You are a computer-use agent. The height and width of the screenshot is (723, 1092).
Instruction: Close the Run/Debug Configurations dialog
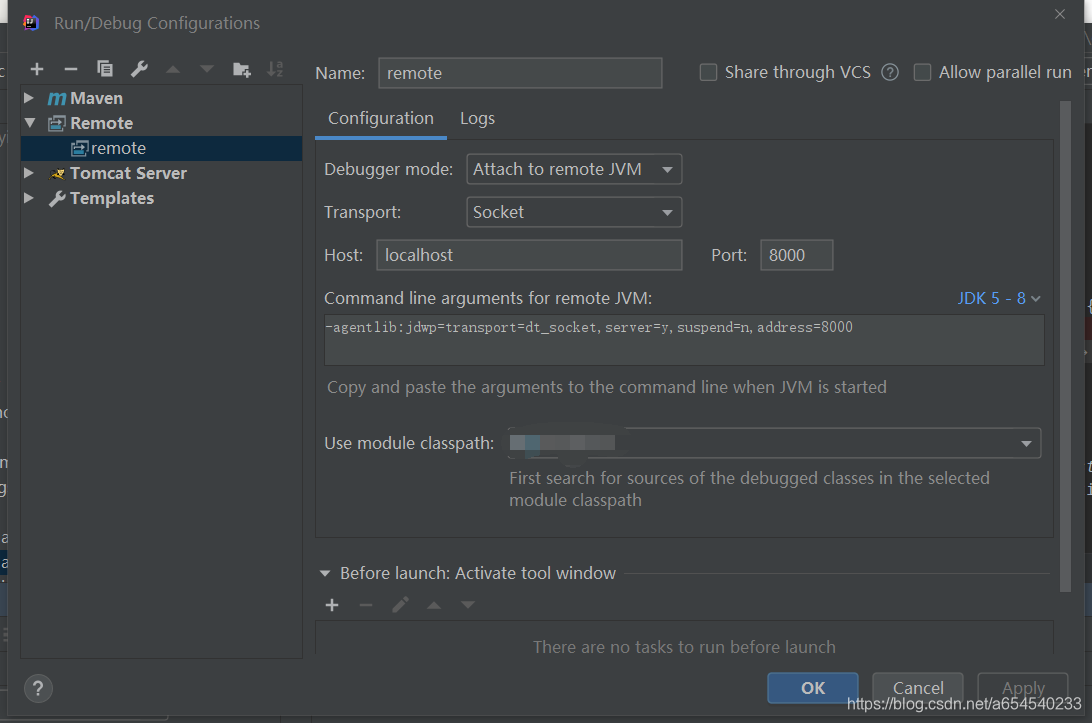click(1060, 14)
